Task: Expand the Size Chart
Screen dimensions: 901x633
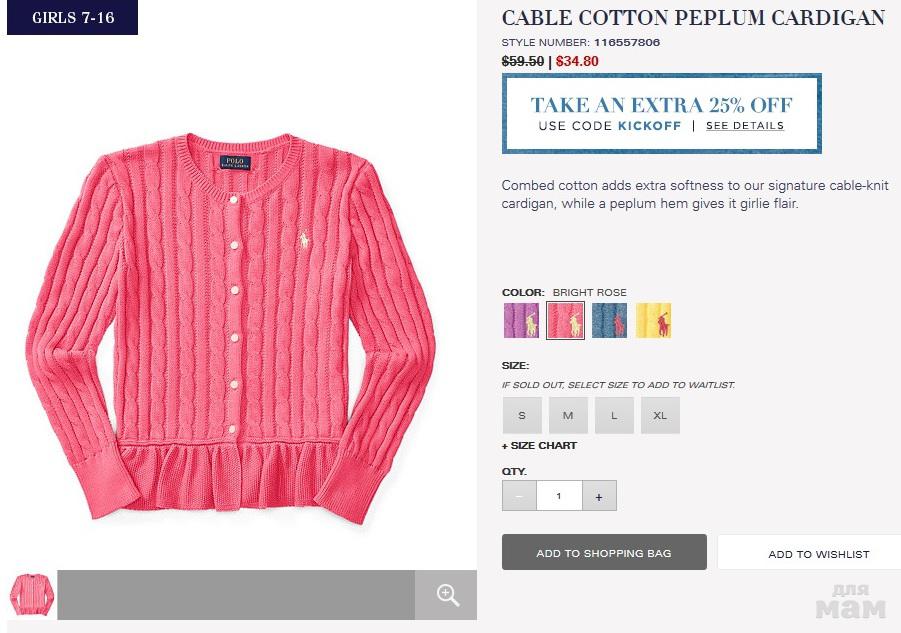Action: click(539, 446)
